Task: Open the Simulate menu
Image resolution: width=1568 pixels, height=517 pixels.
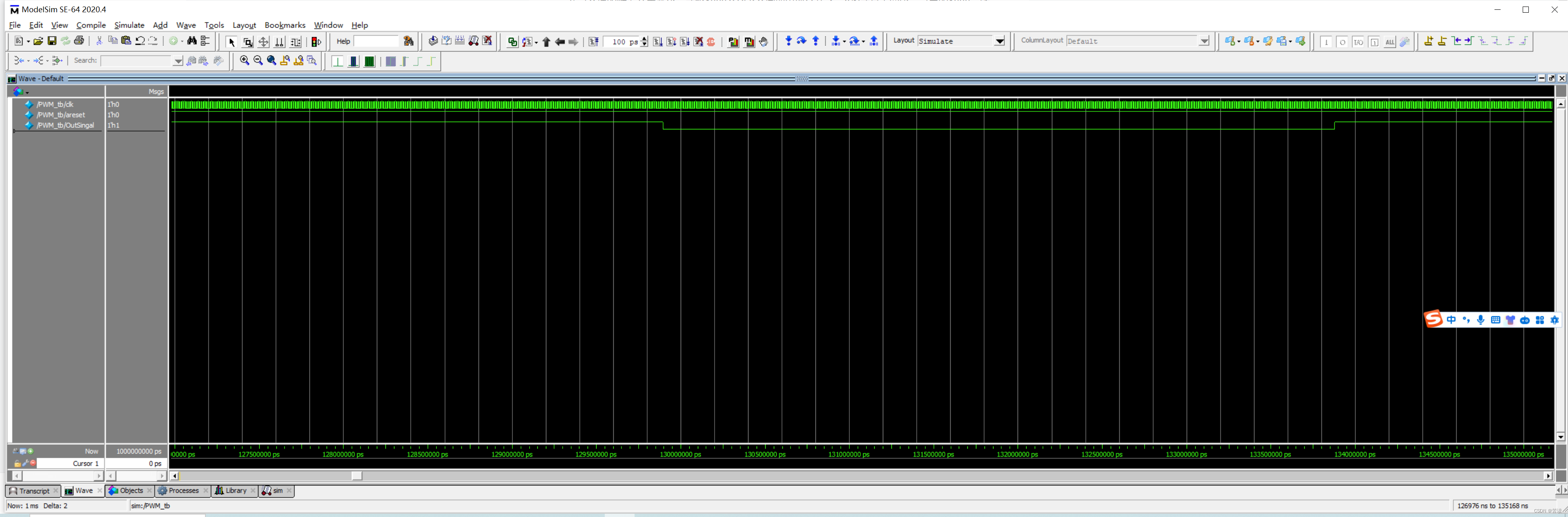Action: pos(129,25)
